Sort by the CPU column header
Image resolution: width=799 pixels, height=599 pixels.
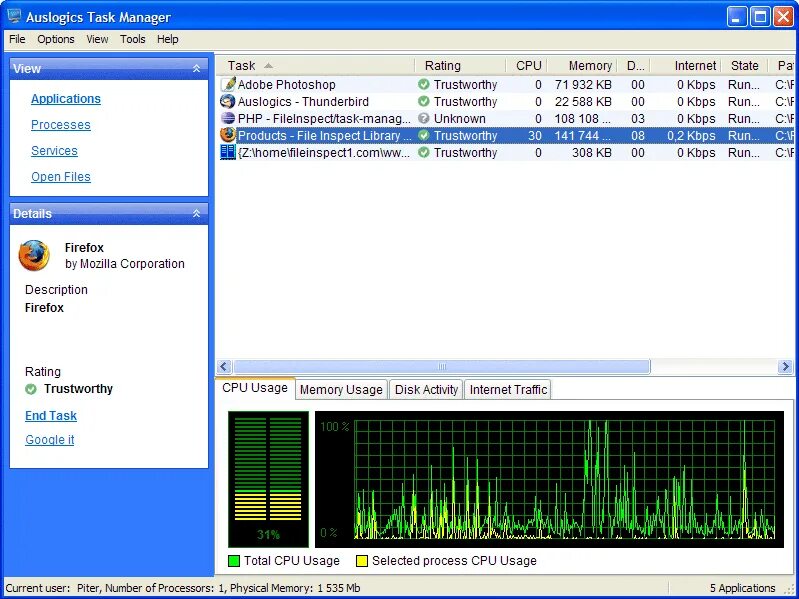pos(527,66)
